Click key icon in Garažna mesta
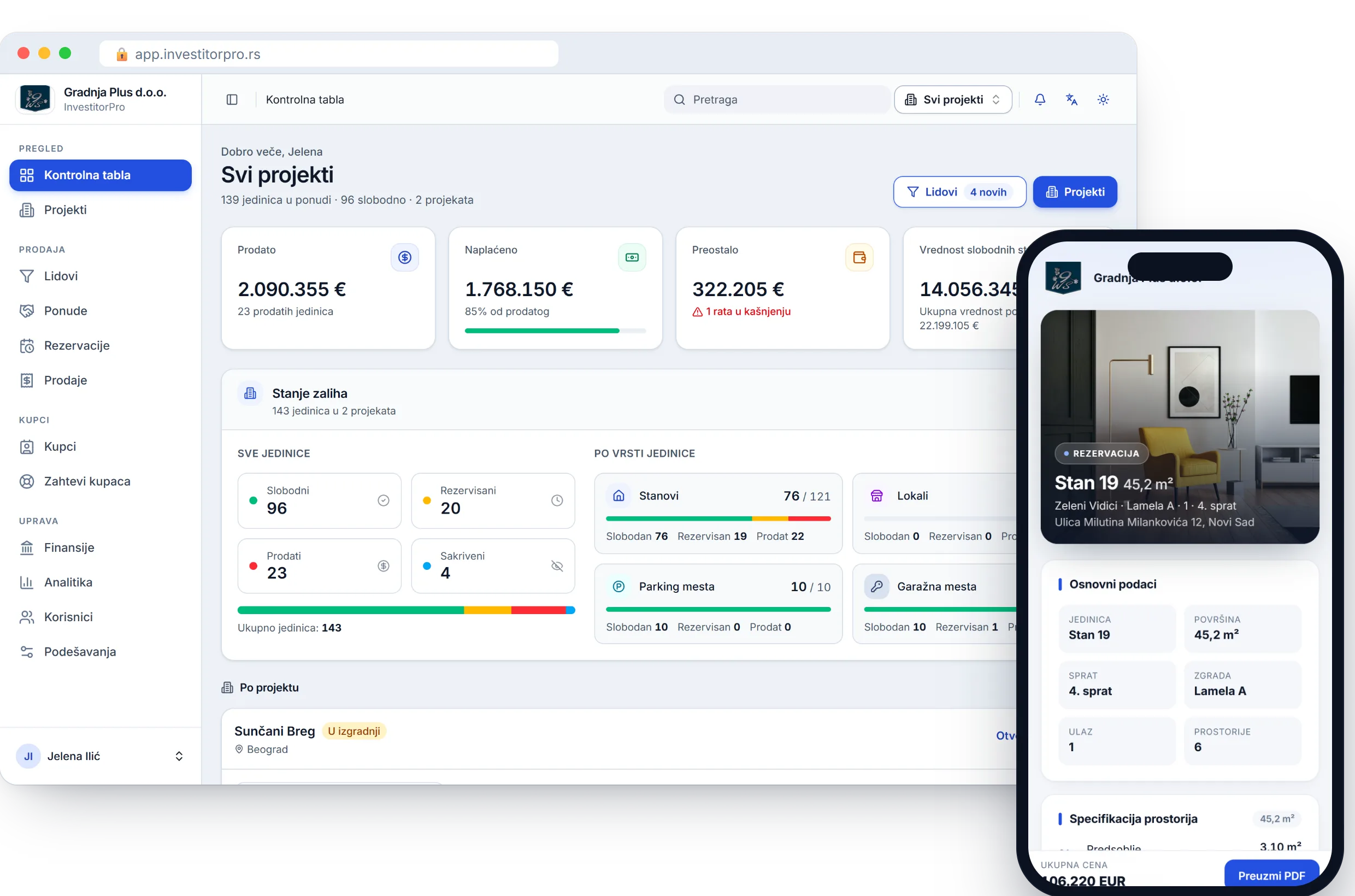Viewport: 1355px width, 896px height. (x=877, y=586)
